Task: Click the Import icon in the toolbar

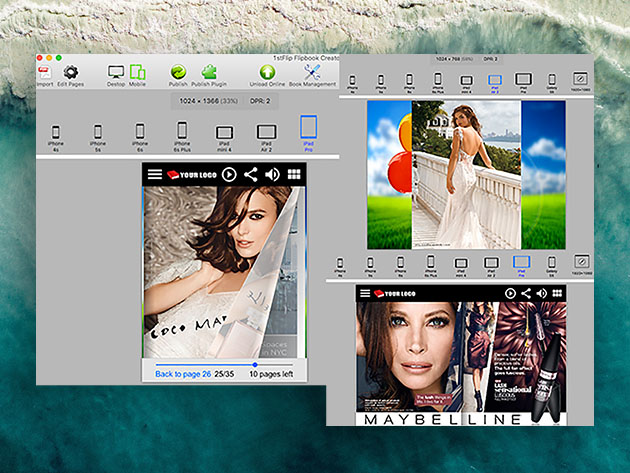Action: (44, 73)
